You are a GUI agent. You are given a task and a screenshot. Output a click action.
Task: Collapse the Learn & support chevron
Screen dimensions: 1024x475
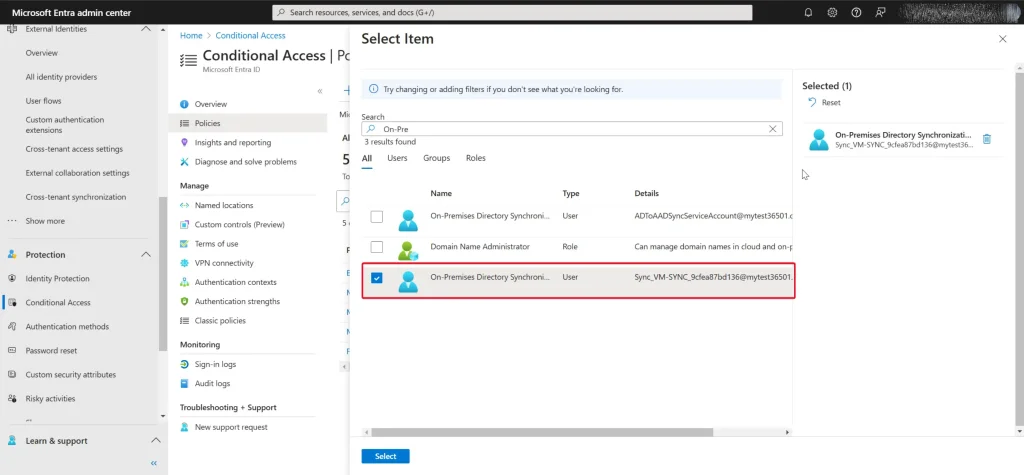(155, 441)
